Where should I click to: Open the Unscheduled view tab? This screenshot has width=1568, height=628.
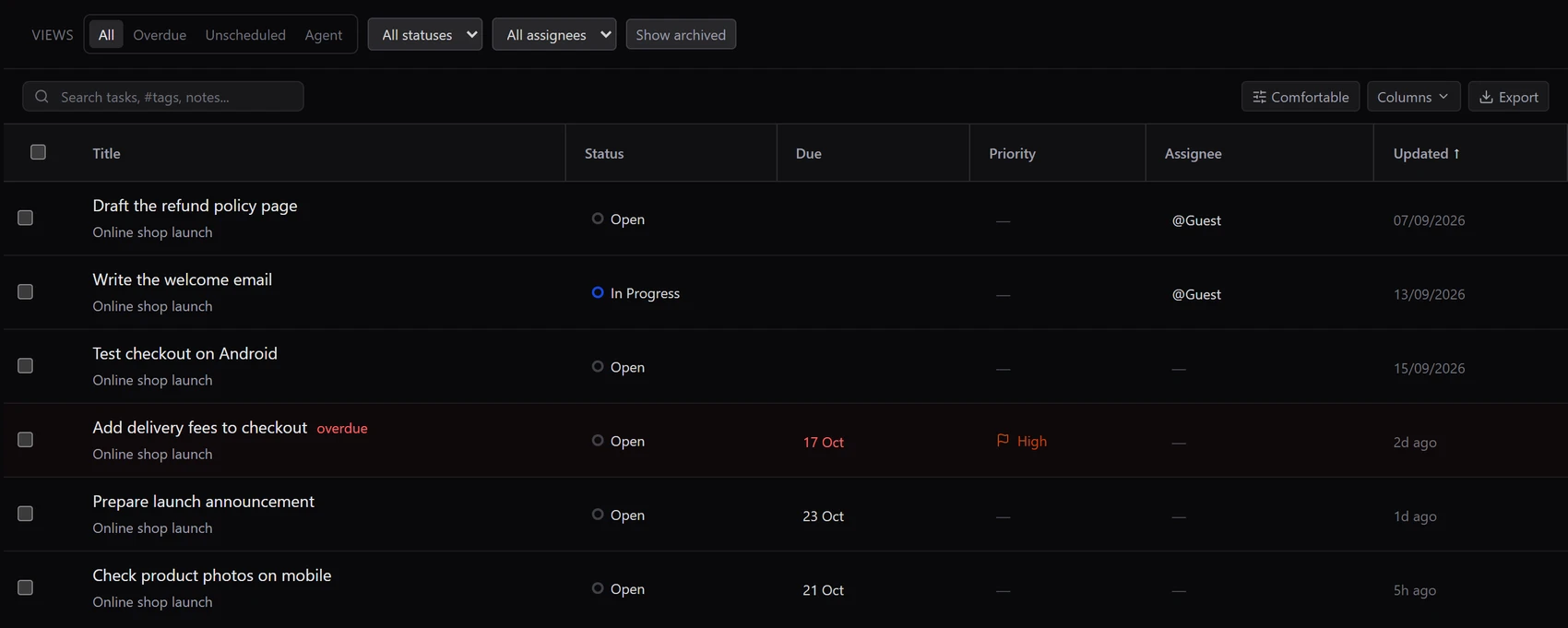pos(245,35)
